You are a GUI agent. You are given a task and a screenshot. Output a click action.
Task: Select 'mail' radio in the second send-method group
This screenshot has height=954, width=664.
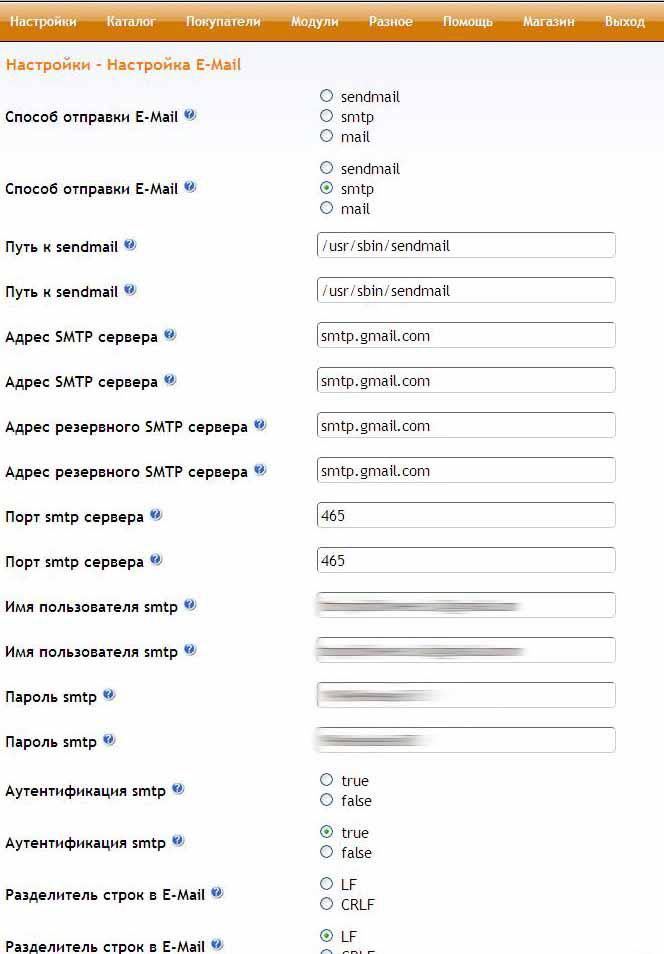pyautogui.click(x=326, y=208)
